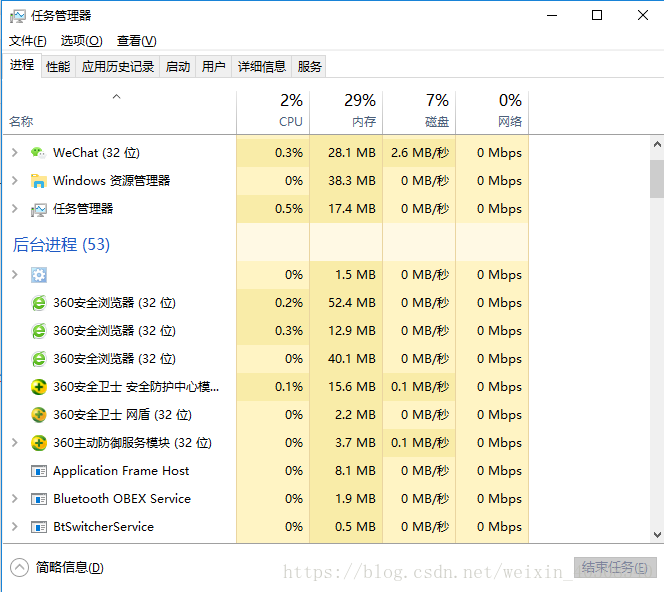This screenshot has width=664, height=592.
Task: Click the 360安全浏览器 icon with 40.1 MB
Action: [x=39, y=359]
